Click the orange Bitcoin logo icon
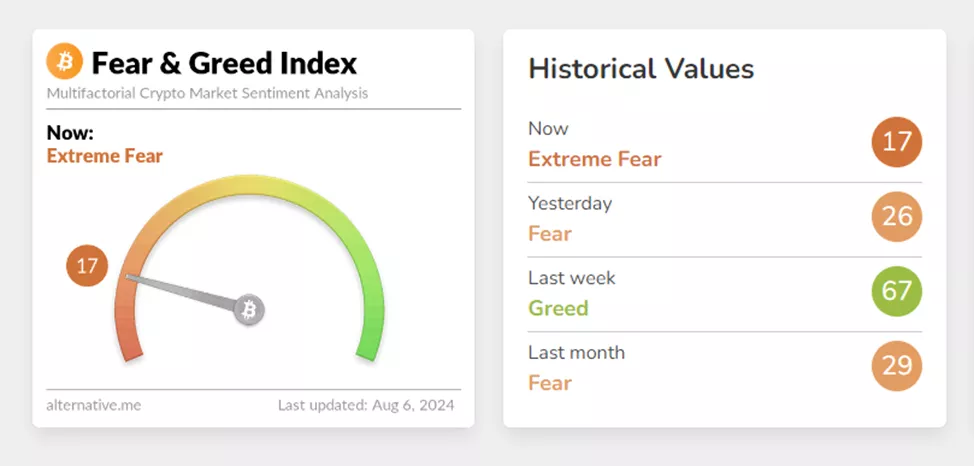The height and width of the screenshot is (466, 974). click(x=65, y=63)
